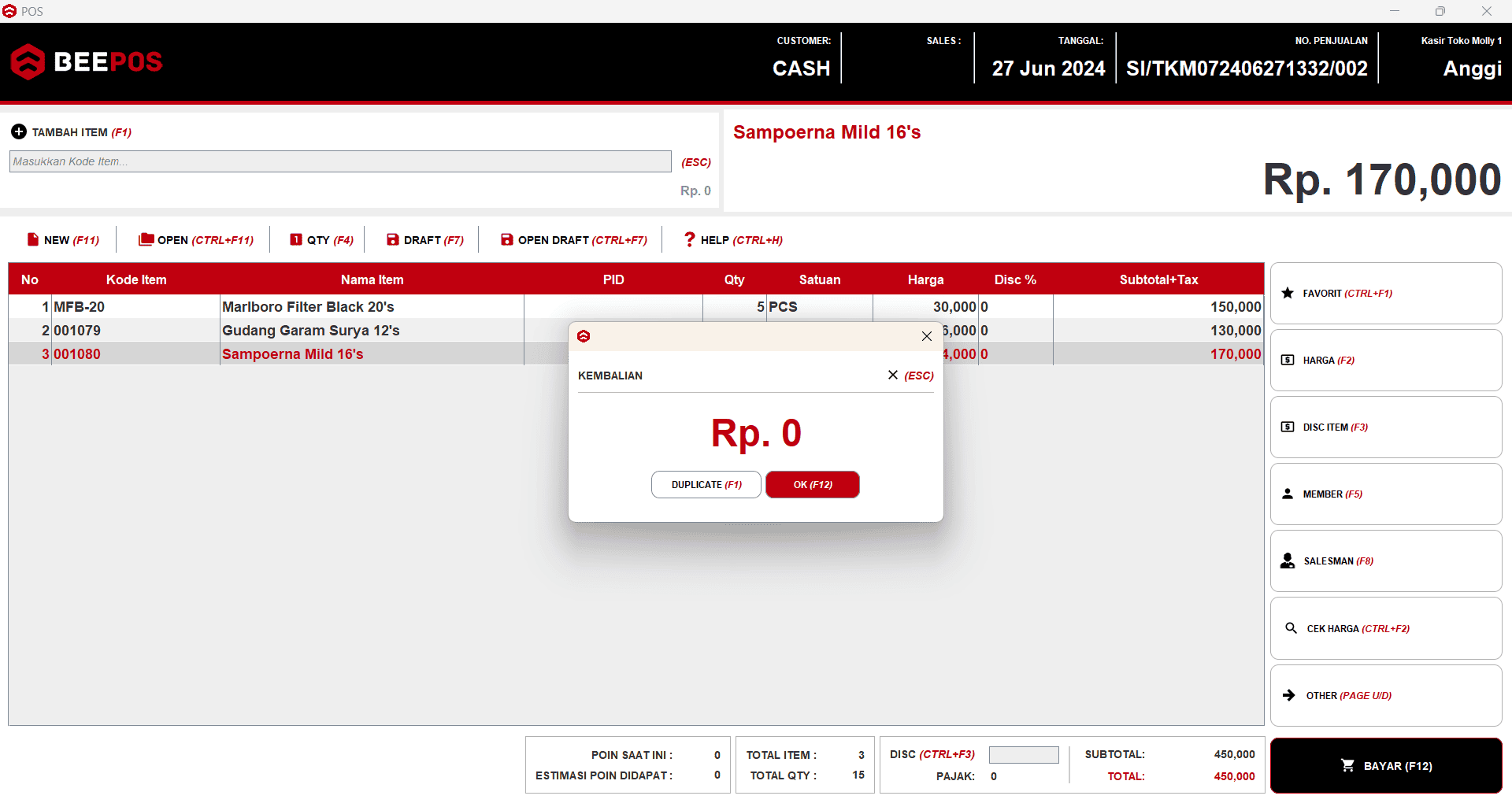Click the OPEN DRAFT save icon

point(506,239)
